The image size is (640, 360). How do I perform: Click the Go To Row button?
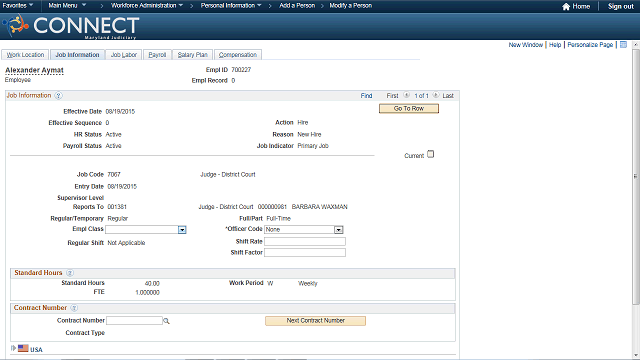[409, 109]
